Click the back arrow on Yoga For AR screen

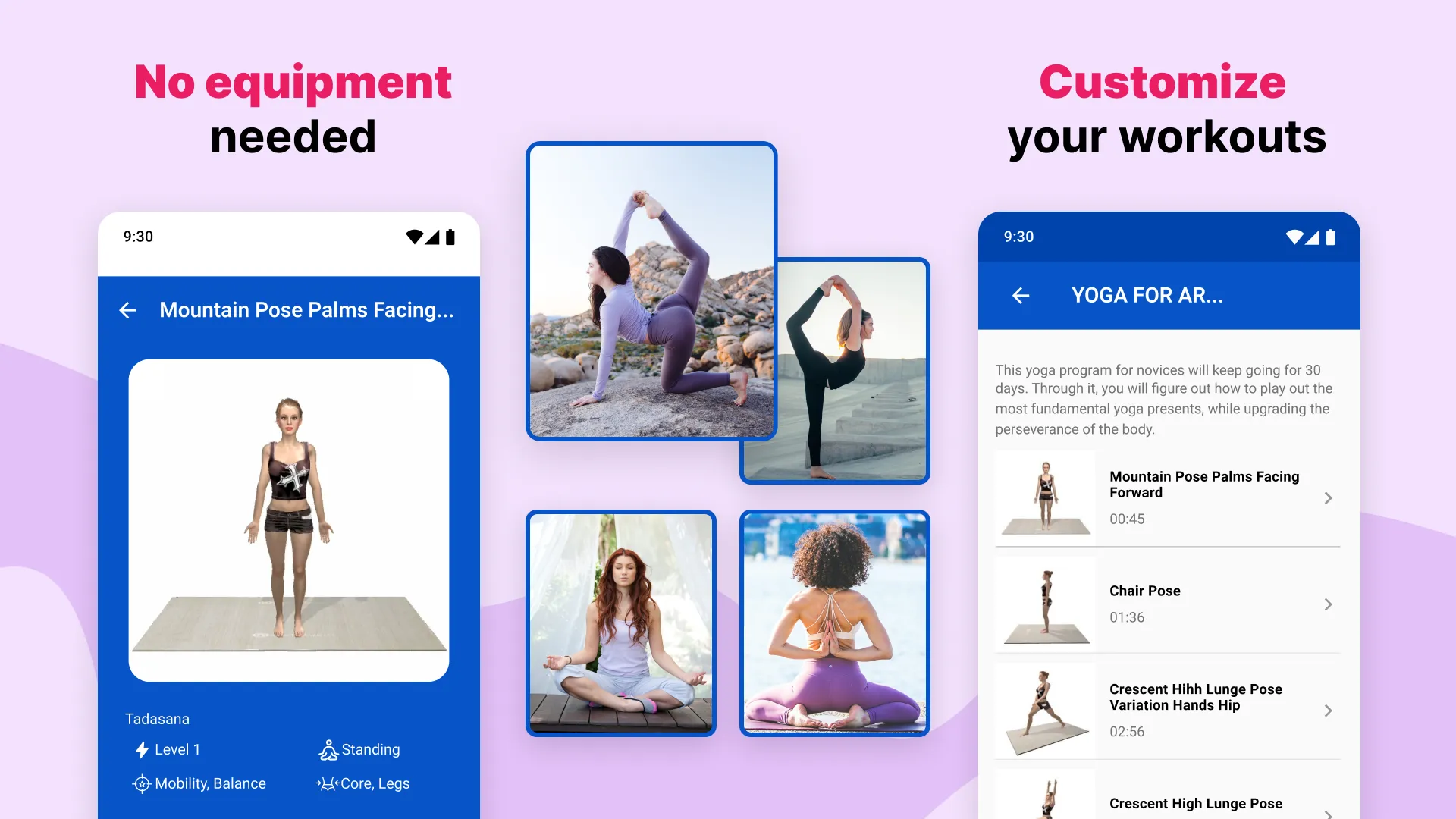point(1021,294)
